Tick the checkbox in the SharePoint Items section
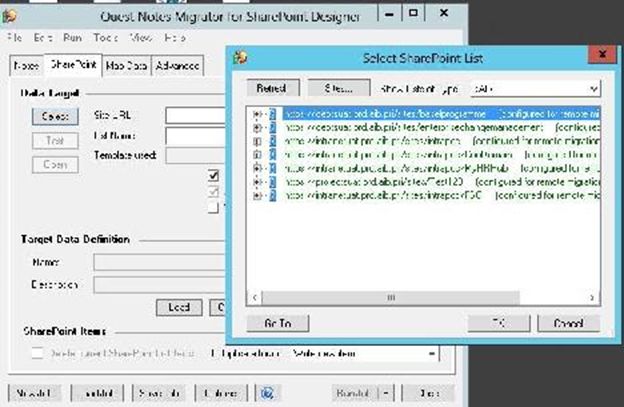Image resolution: width=624 pixels, height=407 pixels. click(37, 353)
